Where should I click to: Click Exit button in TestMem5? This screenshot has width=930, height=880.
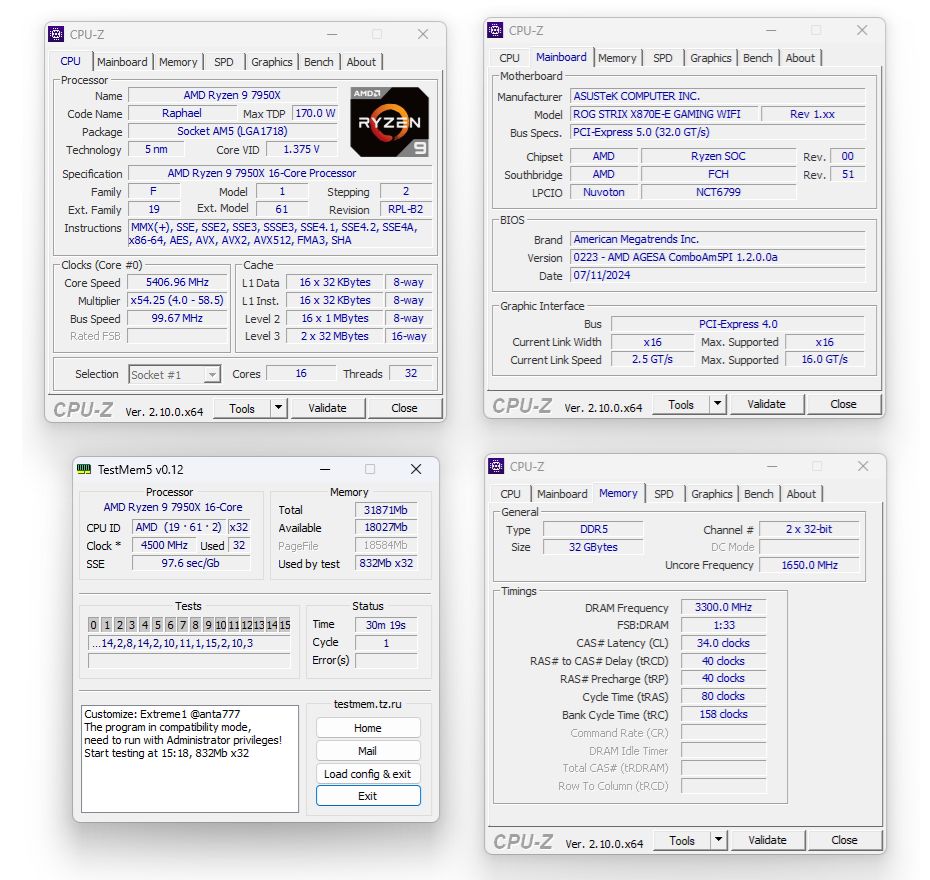point(368,796)
